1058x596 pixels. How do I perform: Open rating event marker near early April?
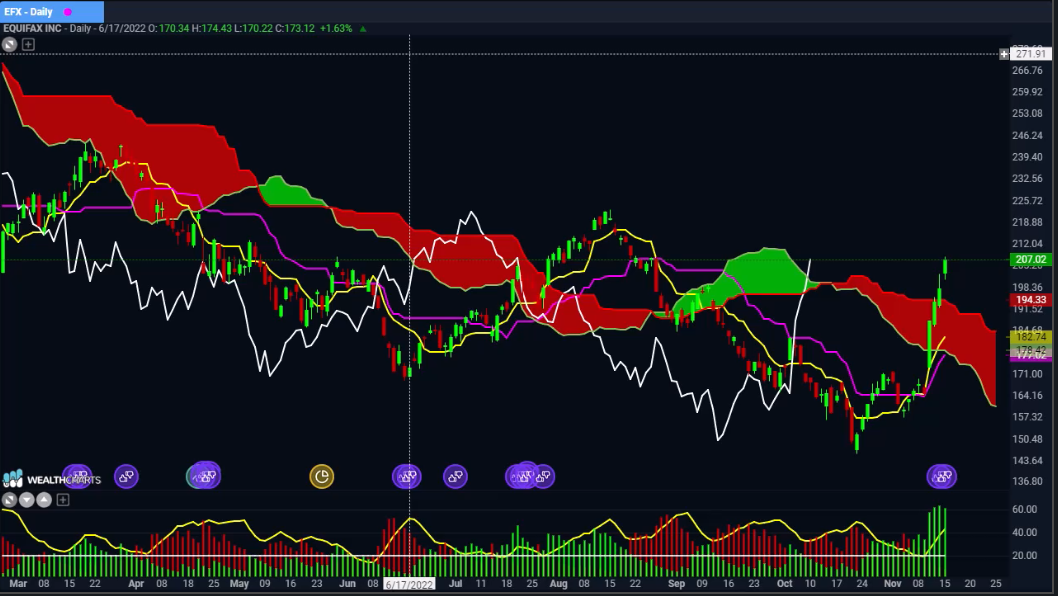tap(126, 477)
